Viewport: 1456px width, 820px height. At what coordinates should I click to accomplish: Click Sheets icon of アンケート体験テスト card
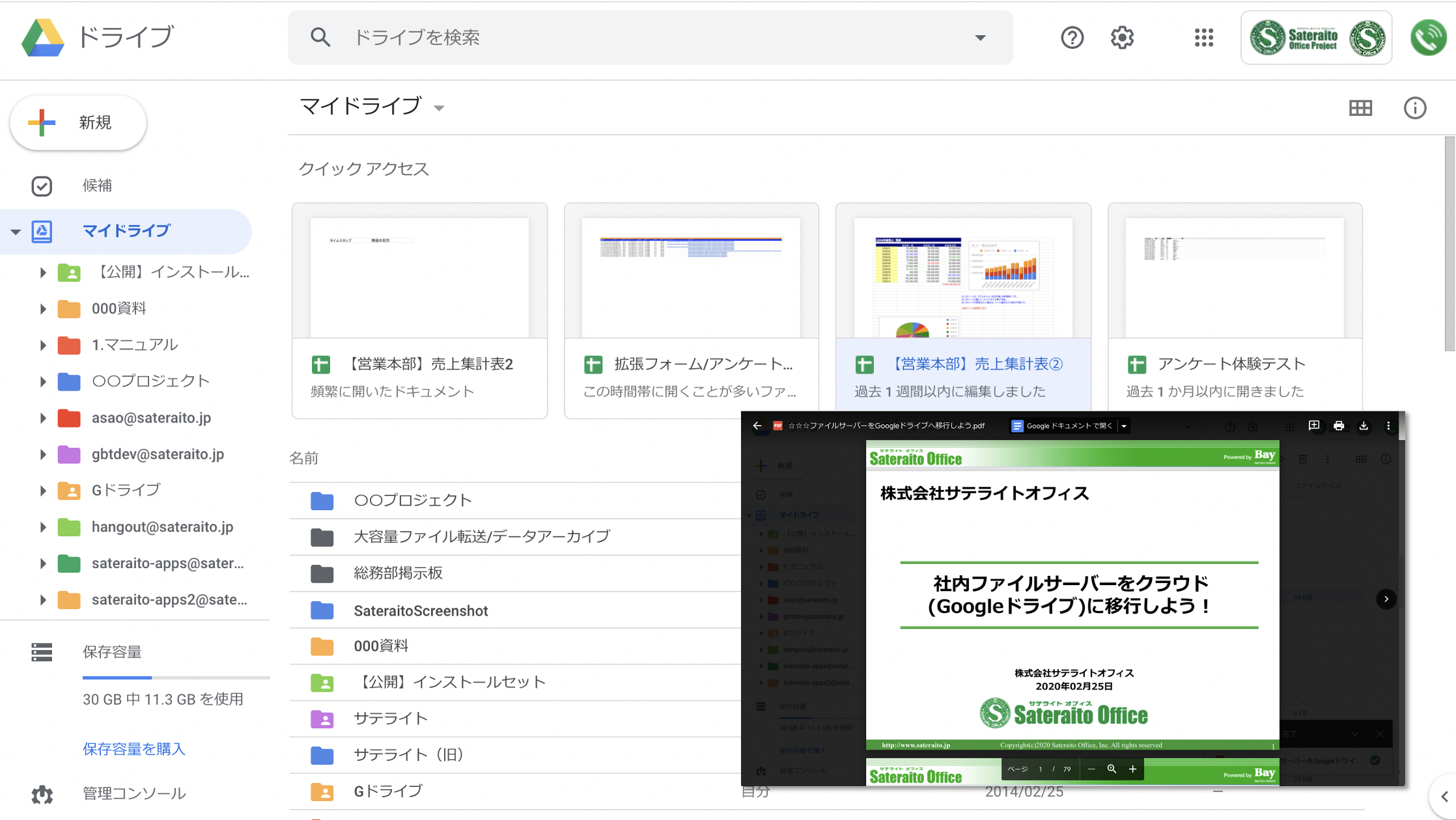coord(1137,364)
